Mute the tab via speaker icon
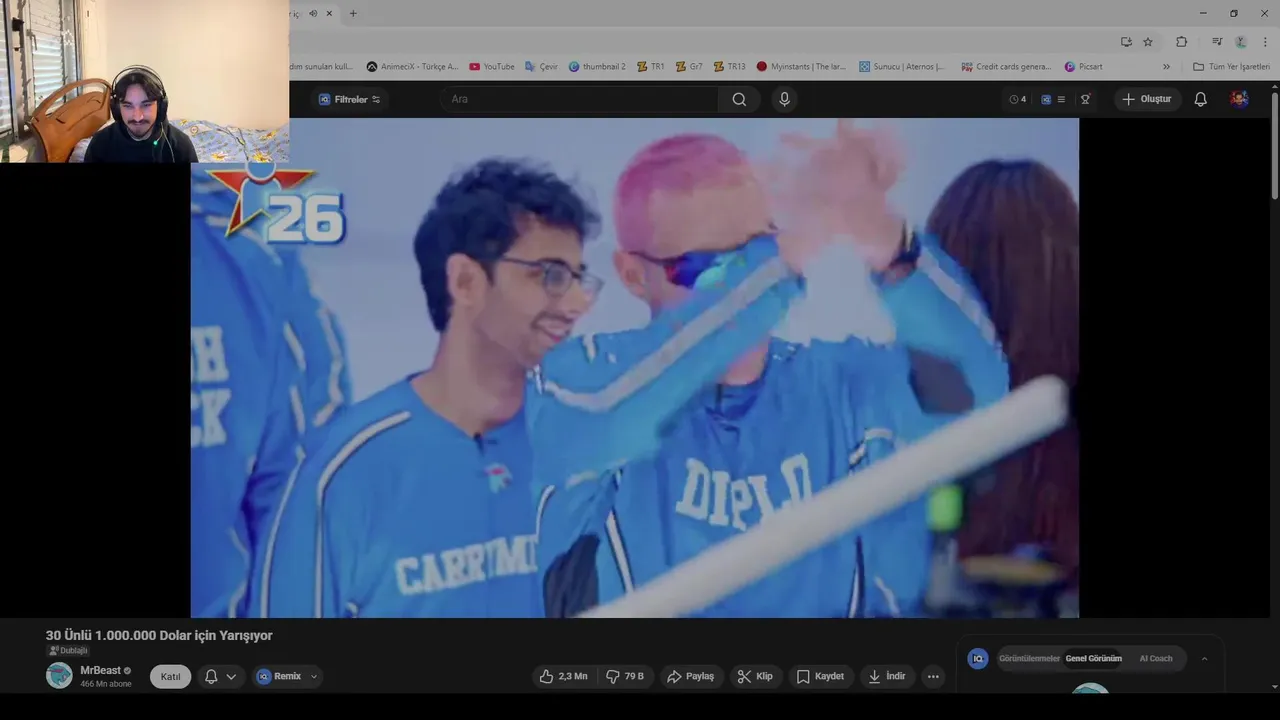The image size is (1280, 720). [313, 13]
